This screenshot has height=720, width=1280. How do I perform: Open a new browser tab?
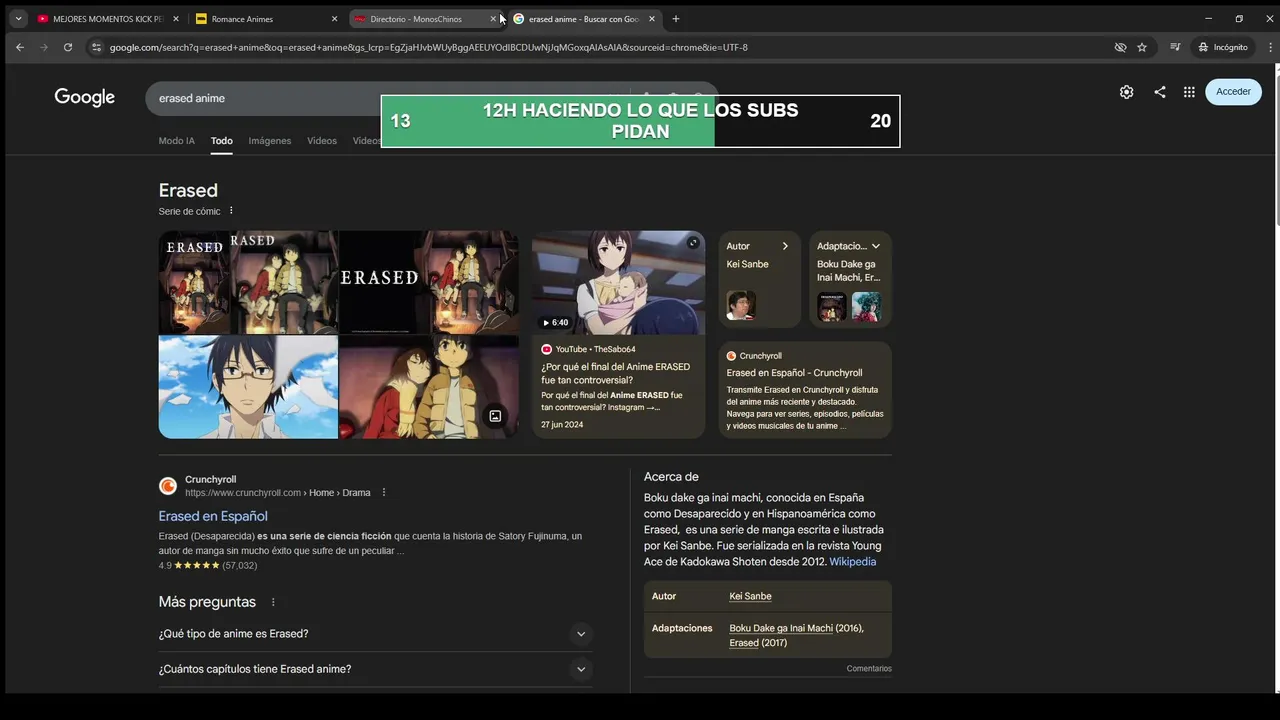pyautogui.click(x=676, y=19)
